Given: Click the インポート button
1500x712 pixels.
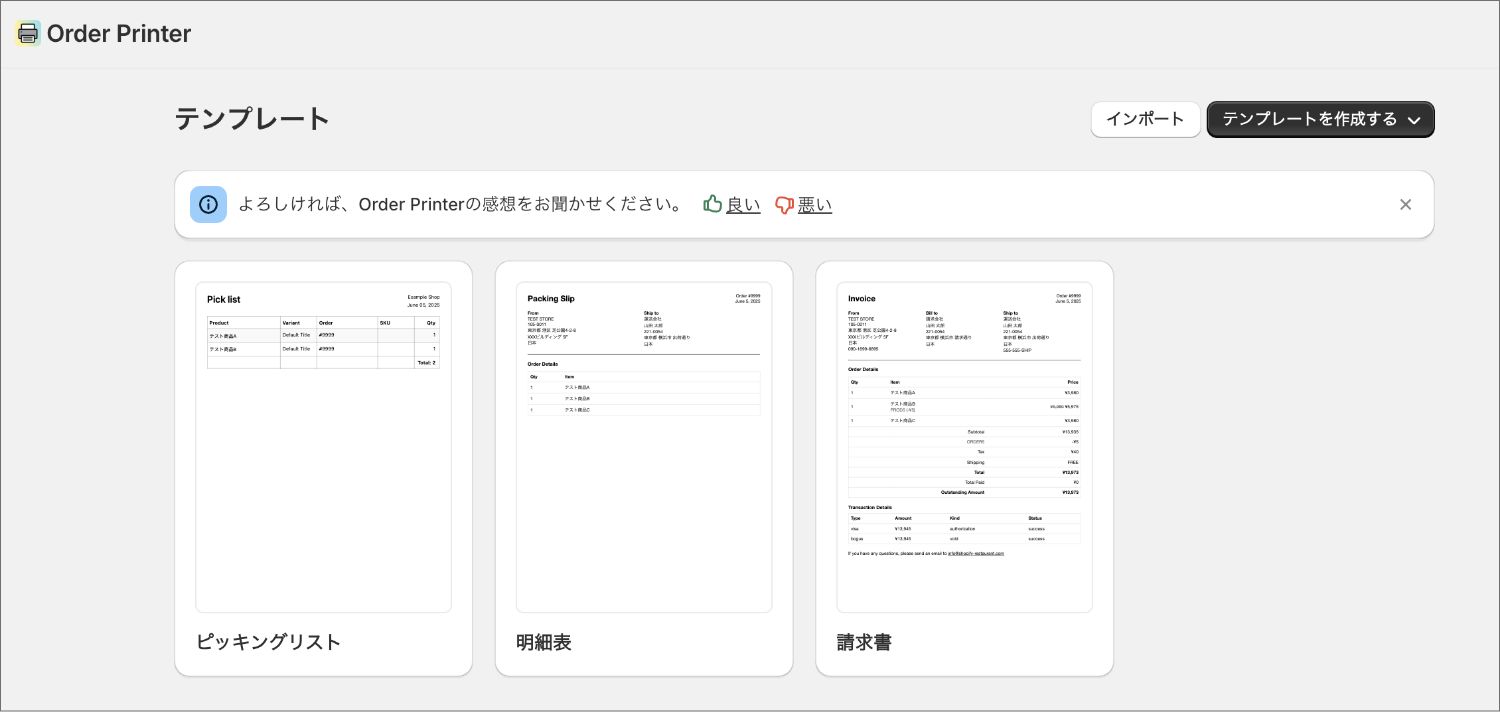Looking at the screenshot, I should 1145,119.
